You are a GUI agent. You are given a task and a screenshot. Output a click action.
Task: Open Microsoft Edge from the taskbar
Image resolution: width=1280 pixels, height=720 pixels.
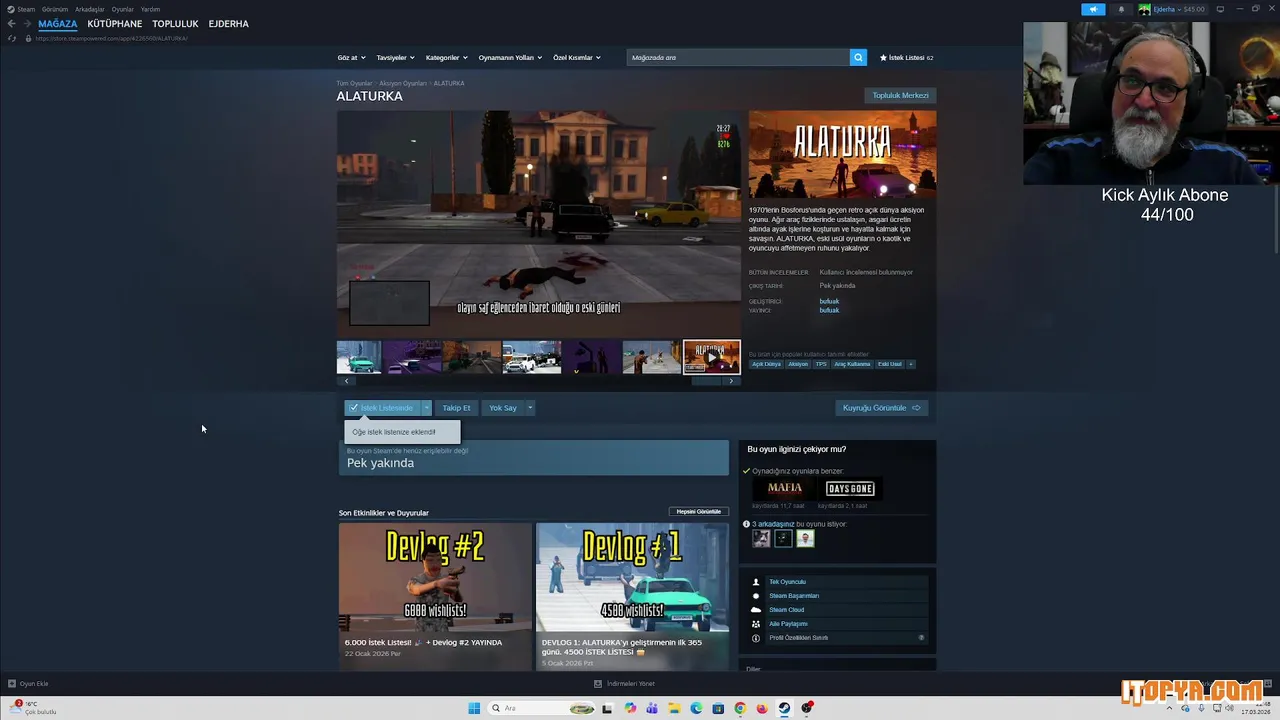(696, 708)
